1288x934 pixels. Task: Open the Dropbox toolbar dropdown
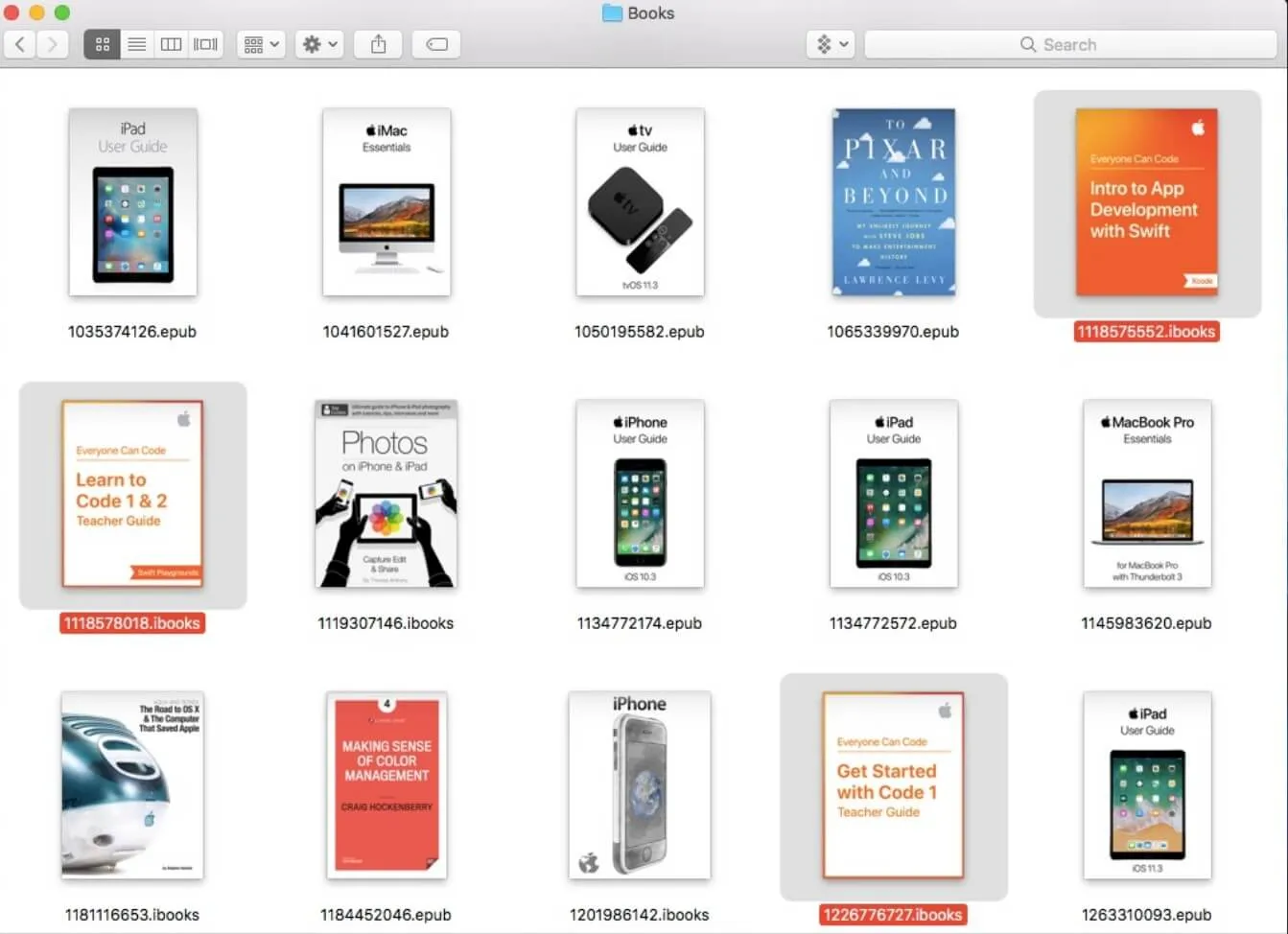(x=831, y=44)
